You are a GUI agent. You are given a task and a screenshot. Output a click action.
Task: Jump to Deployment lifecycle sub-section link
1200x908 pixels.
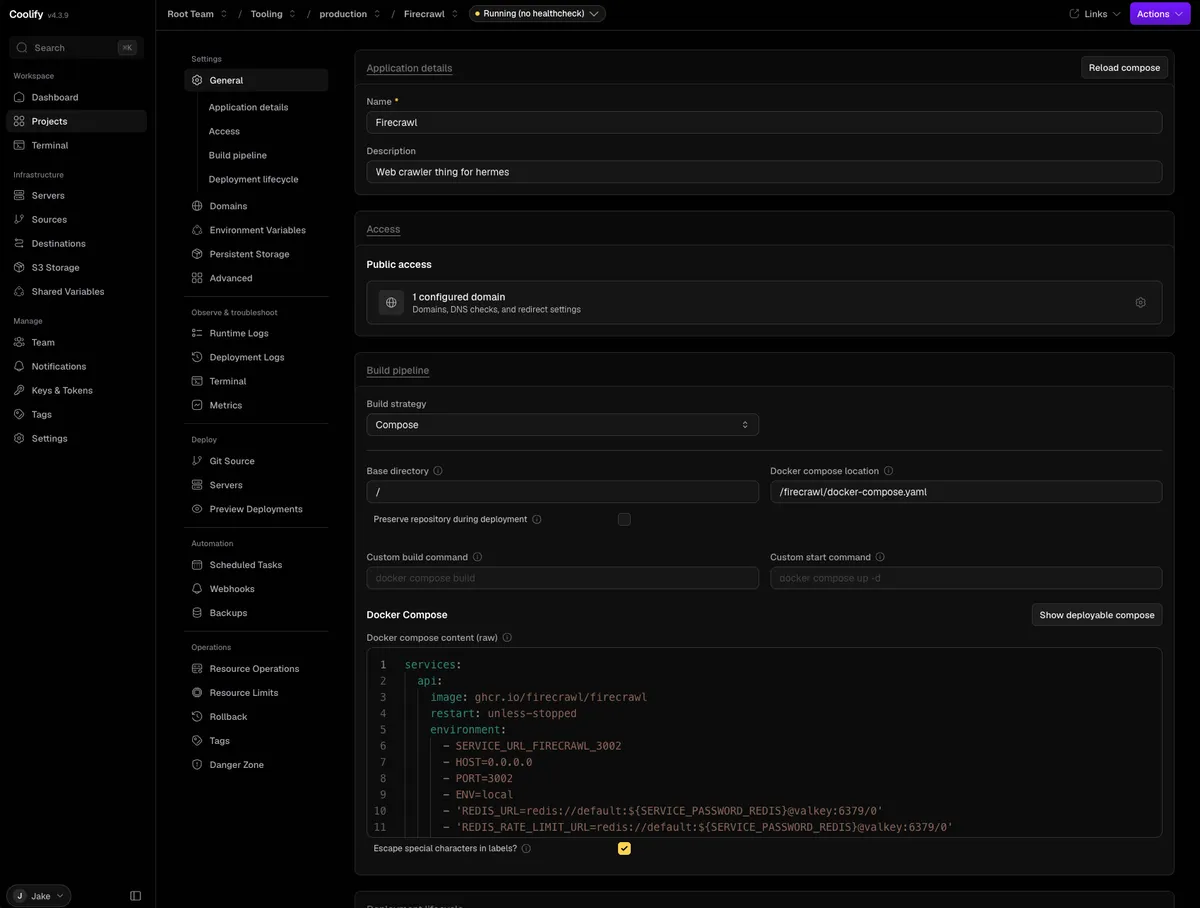(x=254, y=179)
